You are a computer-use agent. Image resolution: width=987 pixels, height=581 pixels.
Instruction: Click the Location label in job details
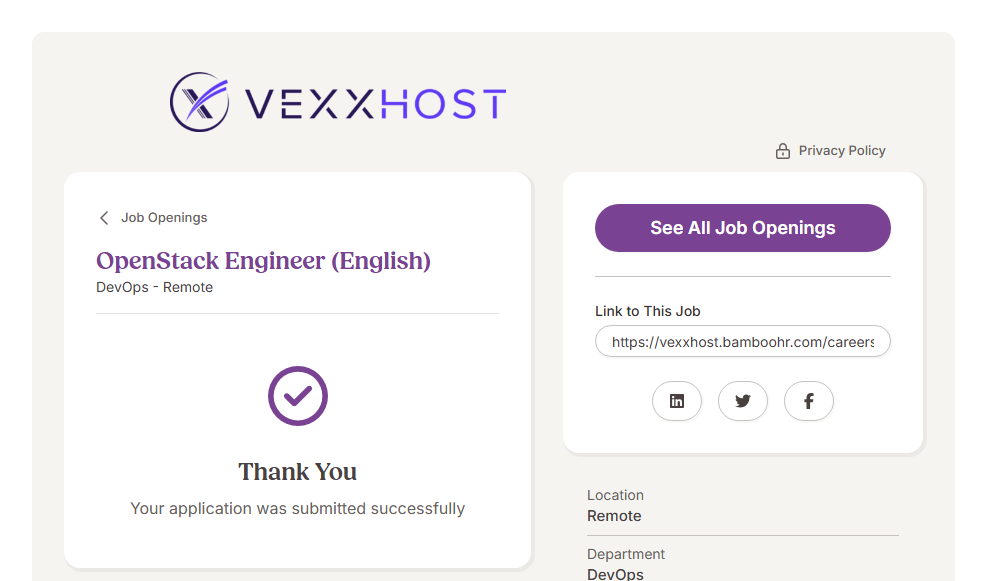[x=615, y=495]
